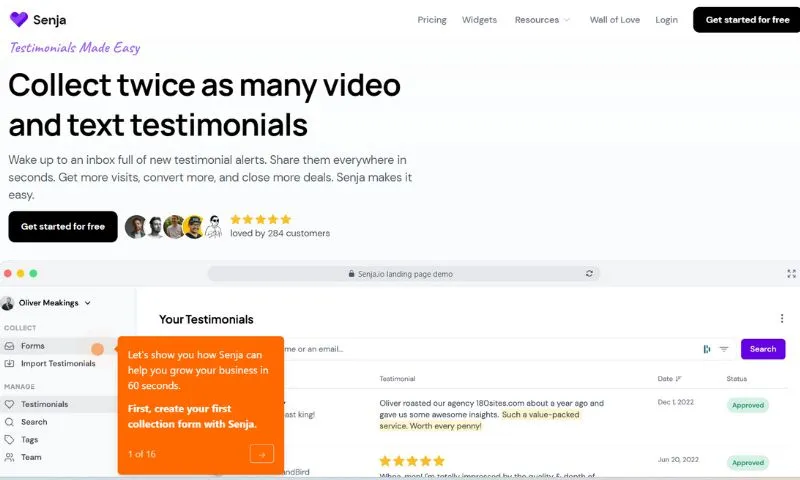Open Forms in the sidebar
The height and width of the screenshot is (480, 800).
(x=33, y=346)
